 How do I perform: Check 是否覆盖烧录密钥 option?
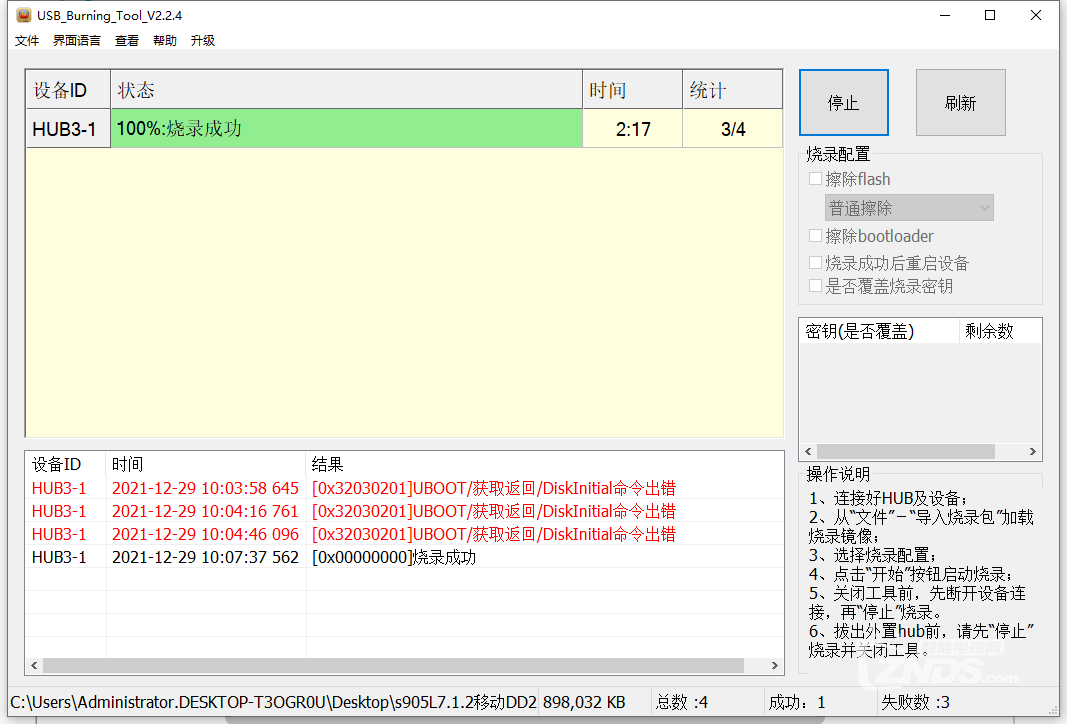coord(815,285)
